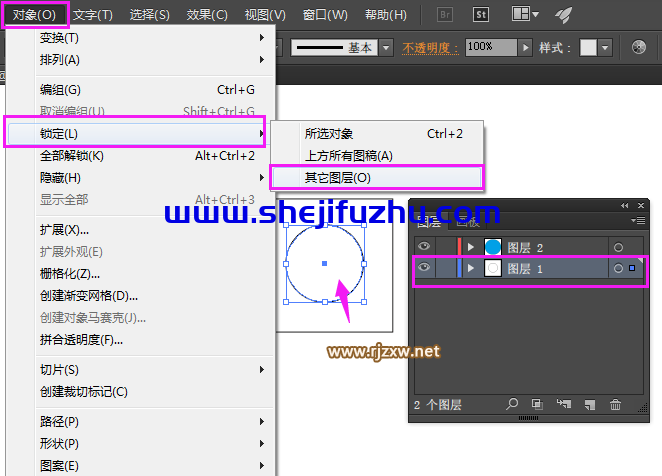
Task: Hide 图层 2 using its eye icon
Action: (424, 246)
